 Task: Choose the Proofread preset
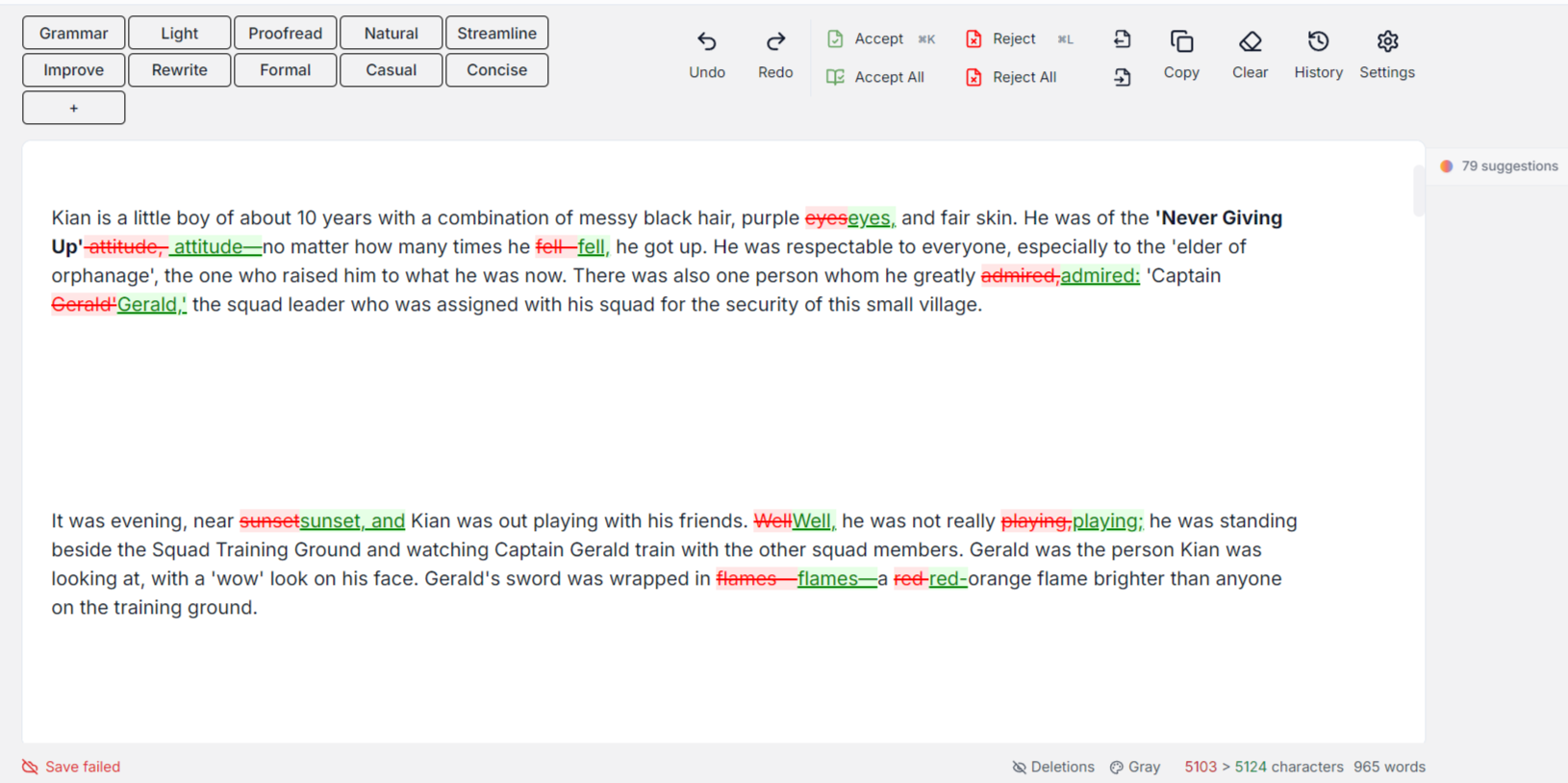click(x=286, y=33)
